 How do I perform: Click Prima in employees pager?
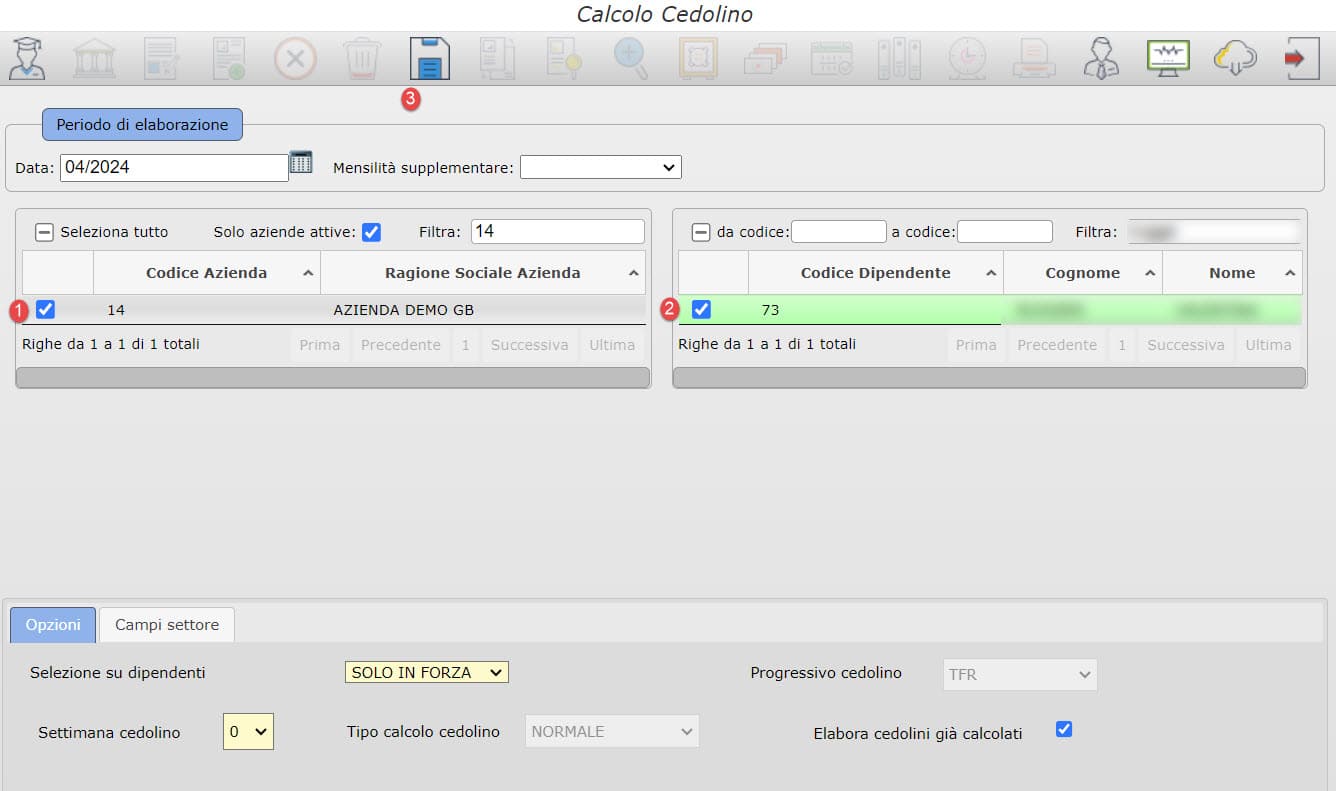(x=976, y=345)
